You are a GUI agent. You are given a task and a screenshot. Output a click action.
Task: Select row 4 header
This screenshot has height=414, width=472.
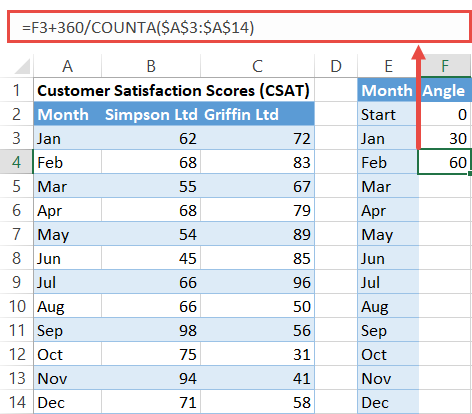click(16, 162)
